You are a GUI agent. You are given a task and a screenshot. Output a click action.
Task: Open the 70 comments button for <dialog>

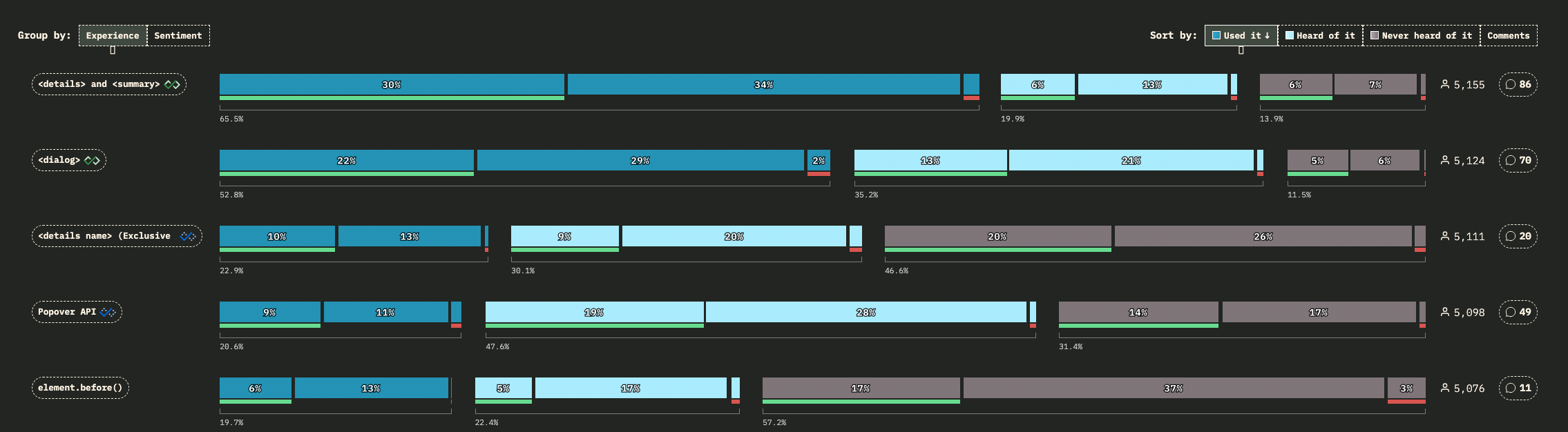tap(1518, 160)
